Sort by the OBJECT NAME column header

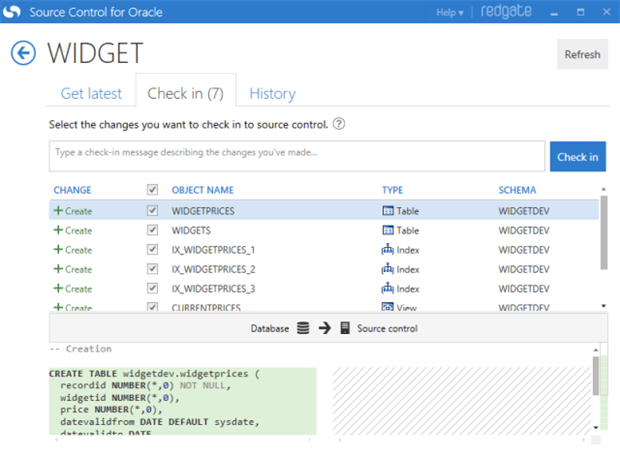[x=202, y=190]
